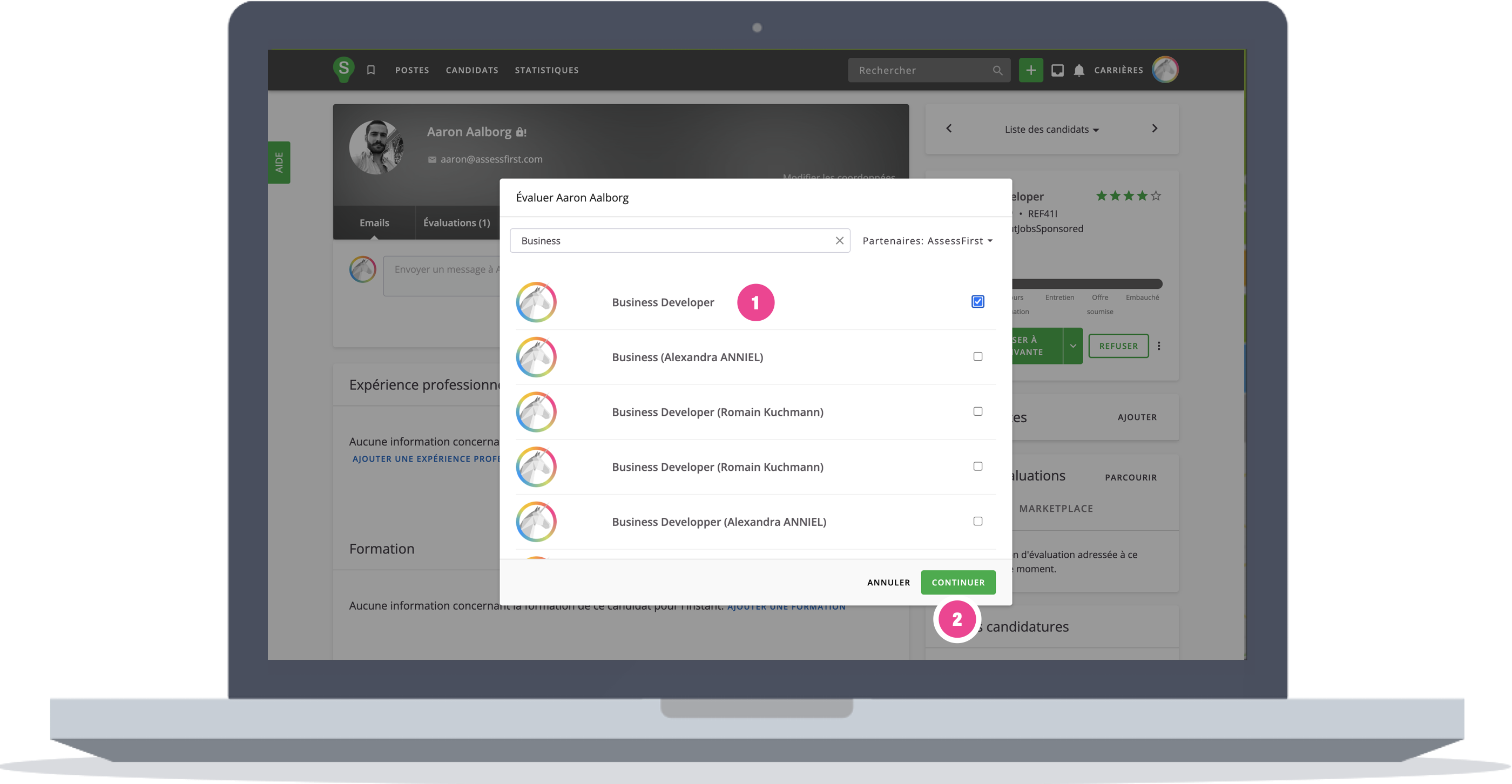Screen dimensions: 1512x784
Task: Open the Liste des candidats dropdown
Action: point(1051,129)
